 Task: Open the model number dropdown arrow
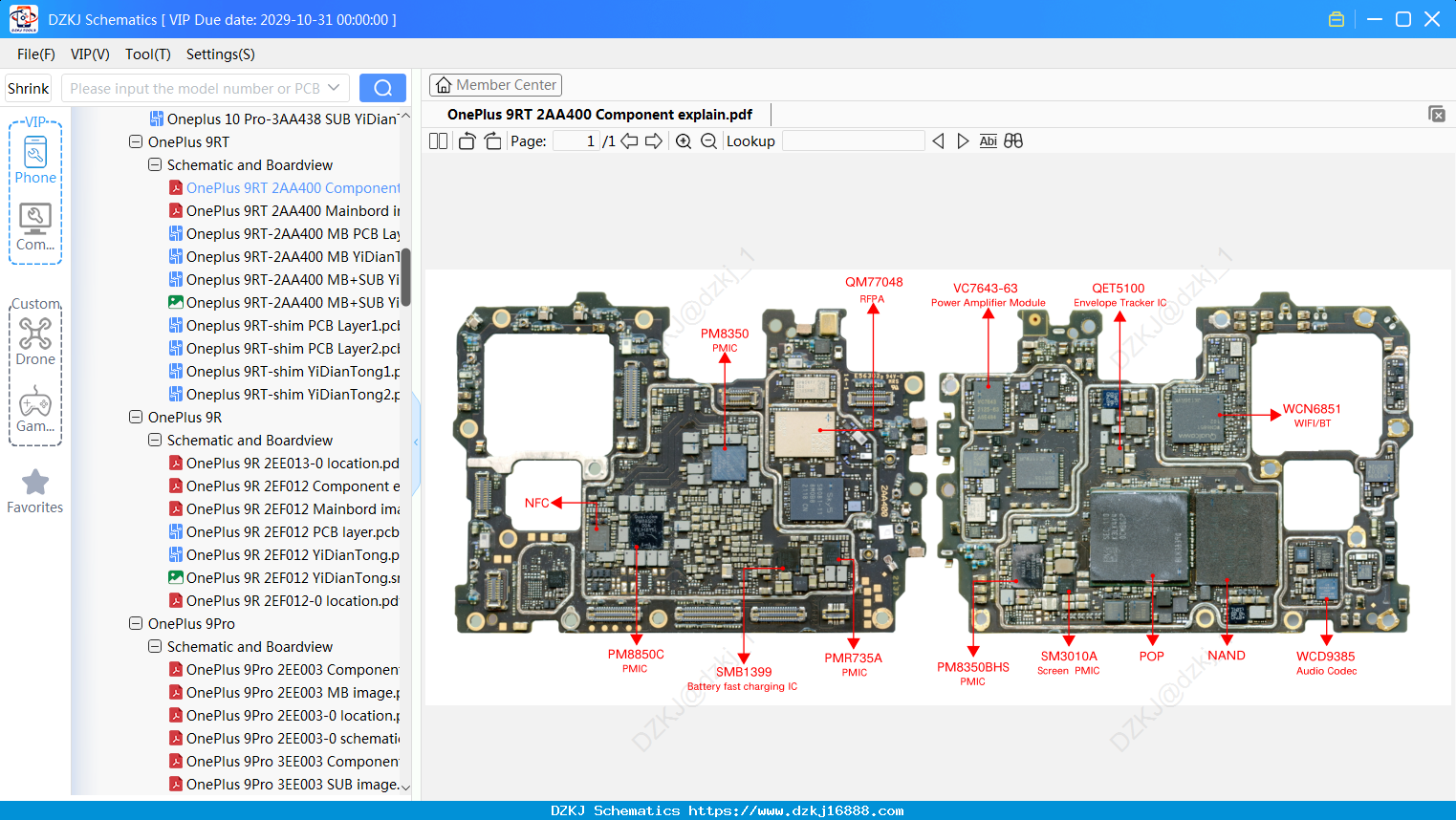tap(334, 88)
